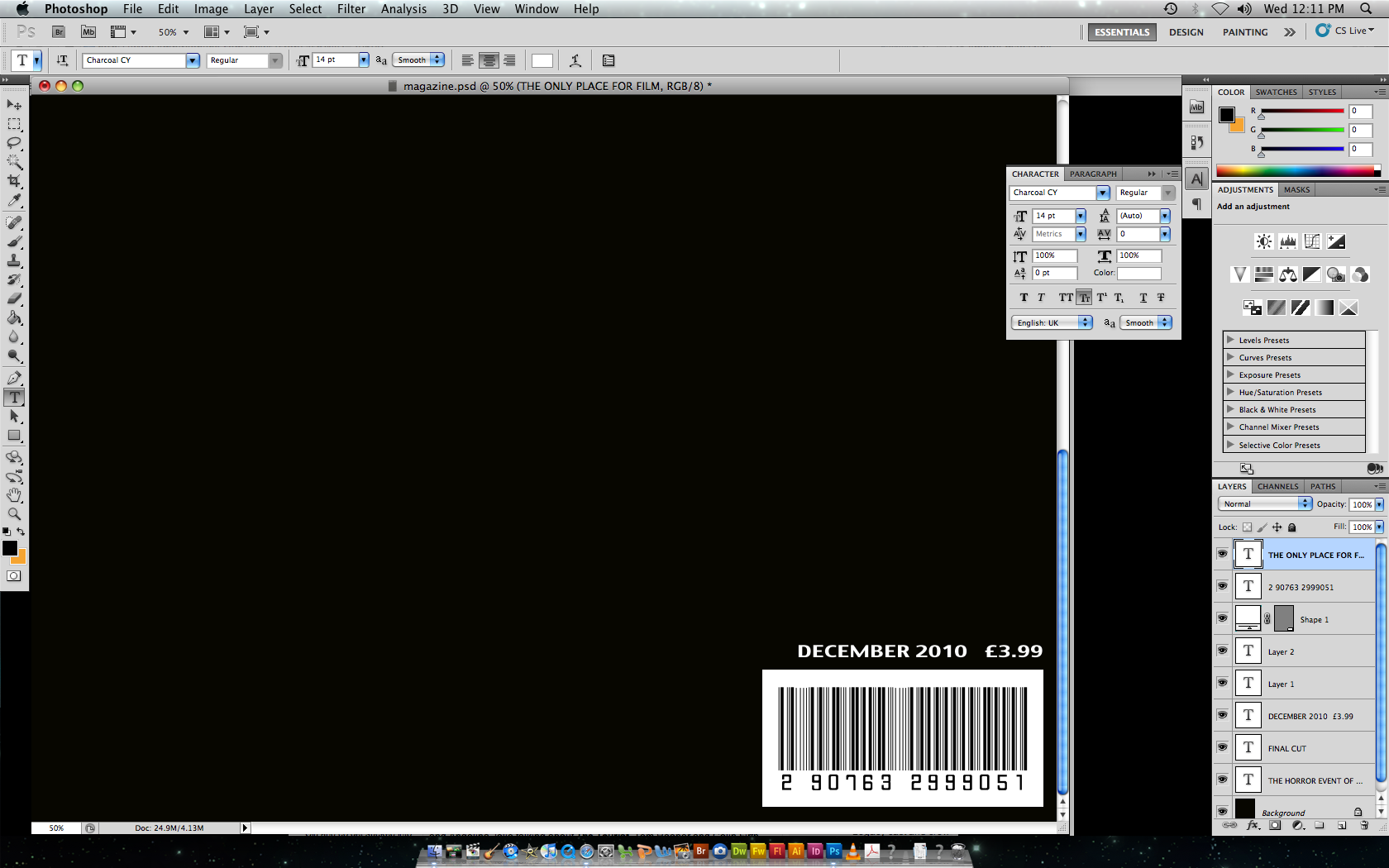
Task: Select the Zoom tool
Action: click(14, 514)
